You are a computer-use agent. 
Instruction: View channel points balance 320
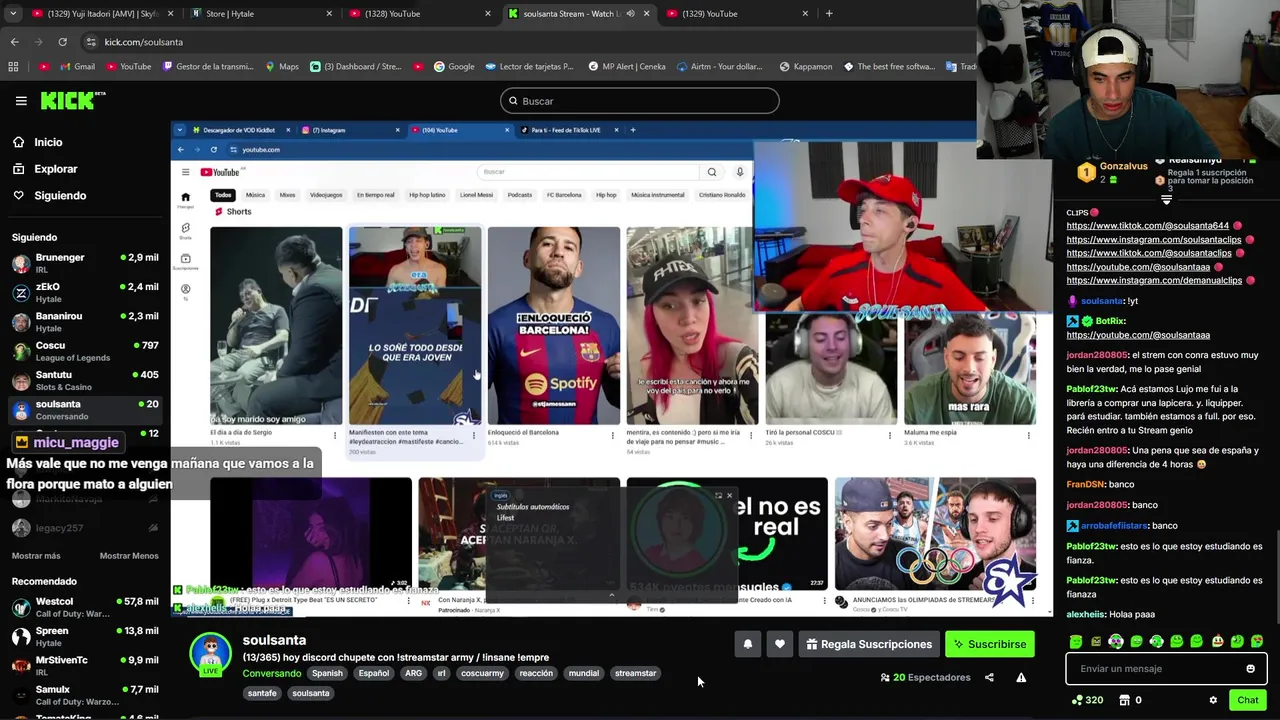pyautogui.click(x=1086, y=700)
